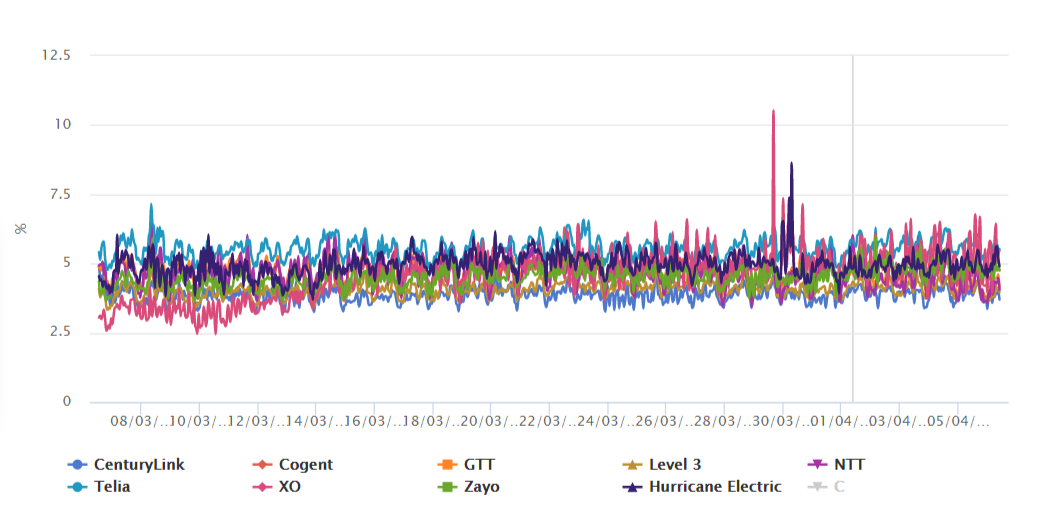This screenshot has height=524, width=1051.
Task: Toggle the Hurricane Electric legend entry
Action: tap(702, 486)
